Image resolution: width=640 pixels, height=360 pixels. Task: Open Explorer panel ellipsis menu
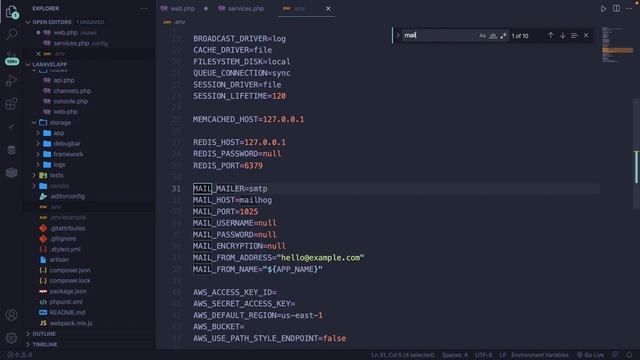[144, 9]
